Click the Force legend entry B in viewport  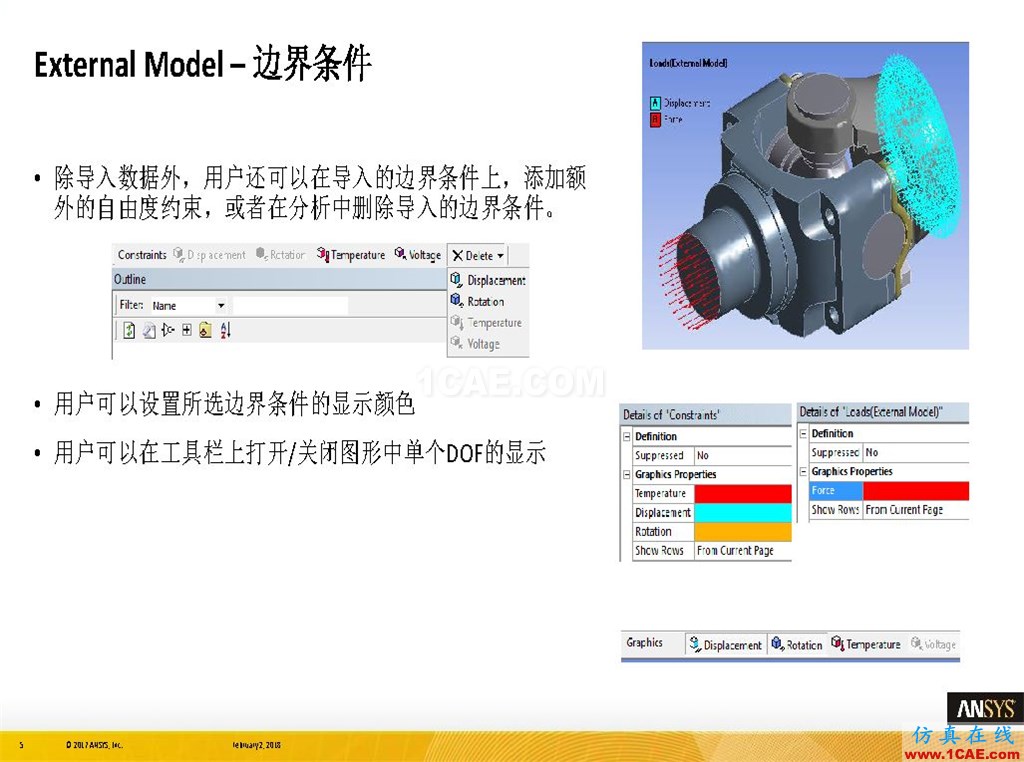666,119
